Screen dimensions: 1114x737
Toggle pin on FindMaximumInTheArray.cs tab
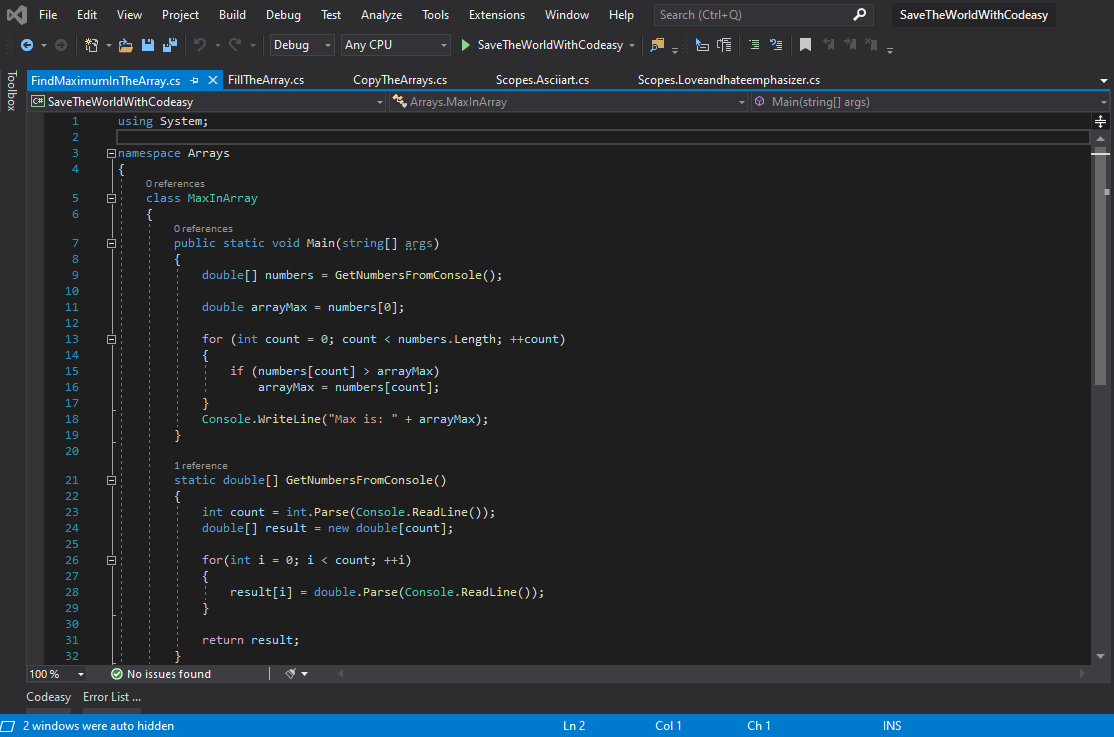click(195, 80)
